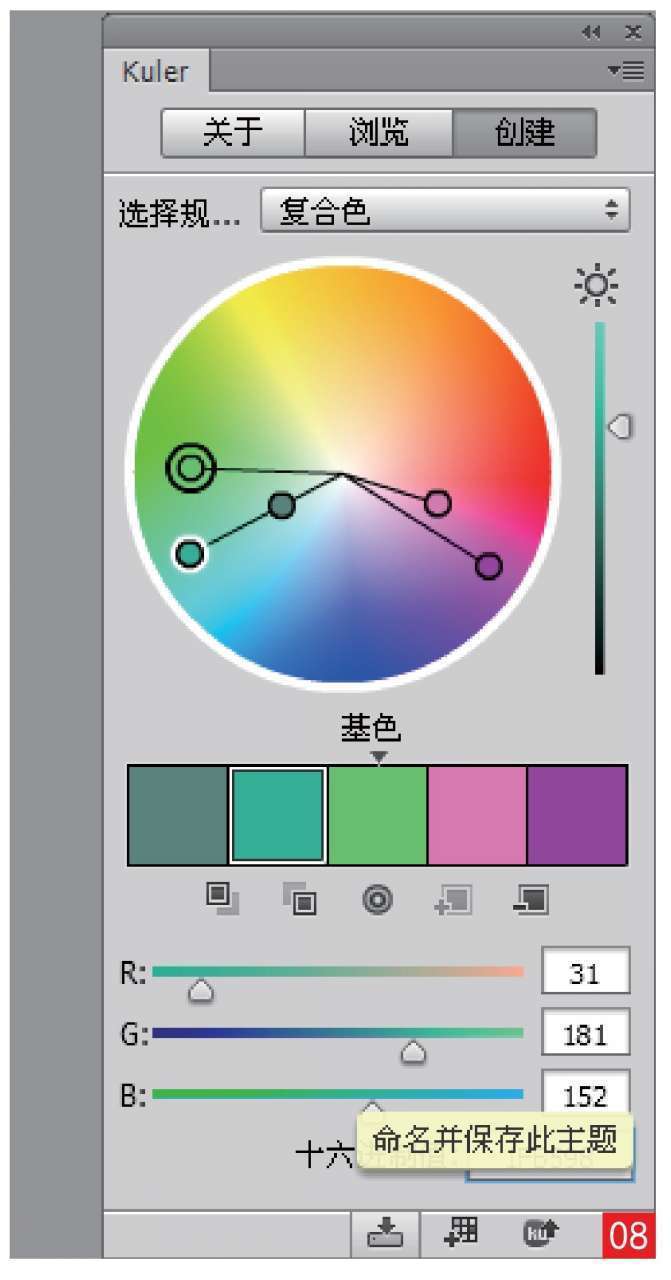Open the 复合色 rule dropdown
This screenshot has height=1280, width=671.
click(445, 211)
